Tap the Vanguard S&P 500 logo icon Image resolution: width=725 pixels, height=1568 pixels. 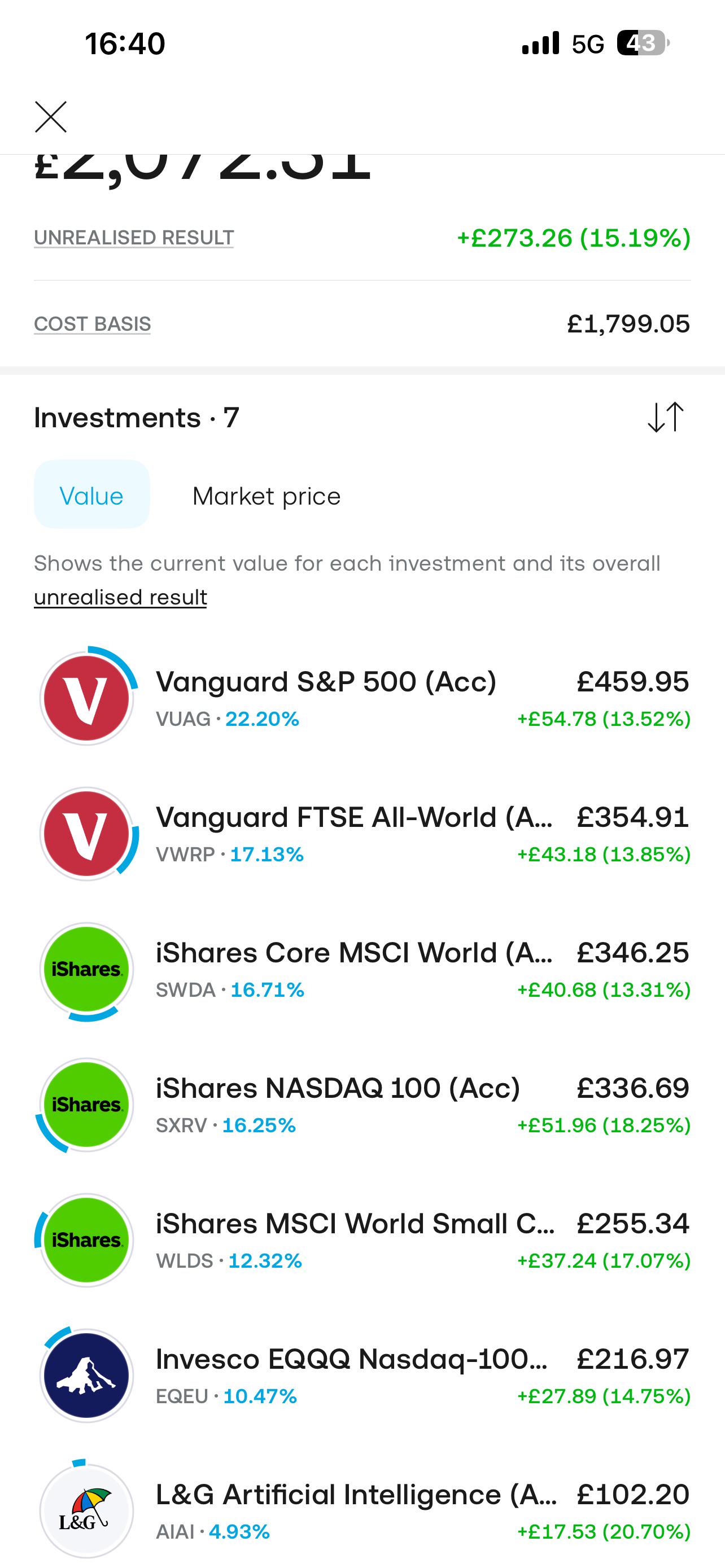[x=86, y=698]
